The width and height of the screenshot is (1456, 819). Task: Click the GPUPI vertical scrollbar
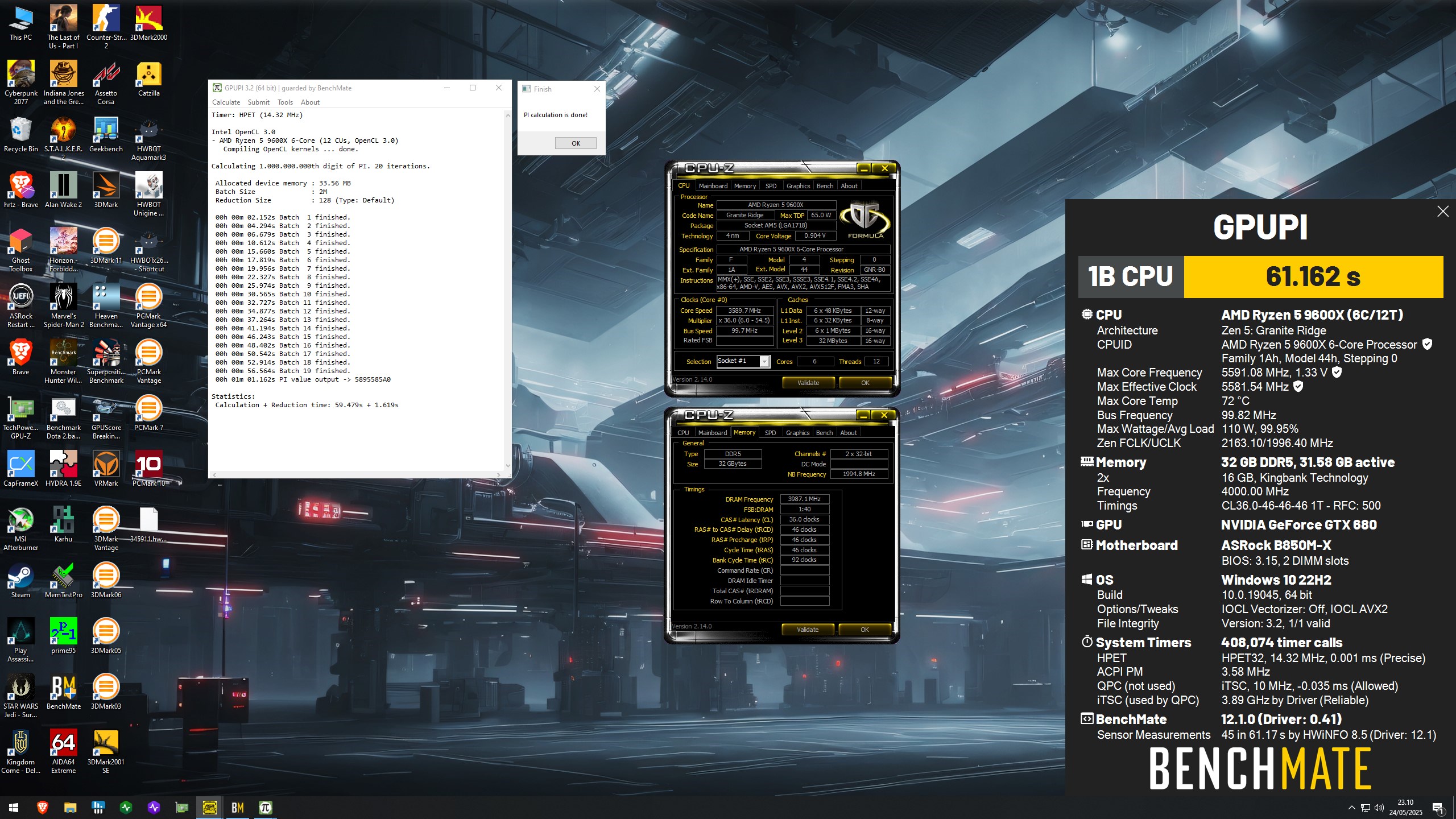[507, 290]
